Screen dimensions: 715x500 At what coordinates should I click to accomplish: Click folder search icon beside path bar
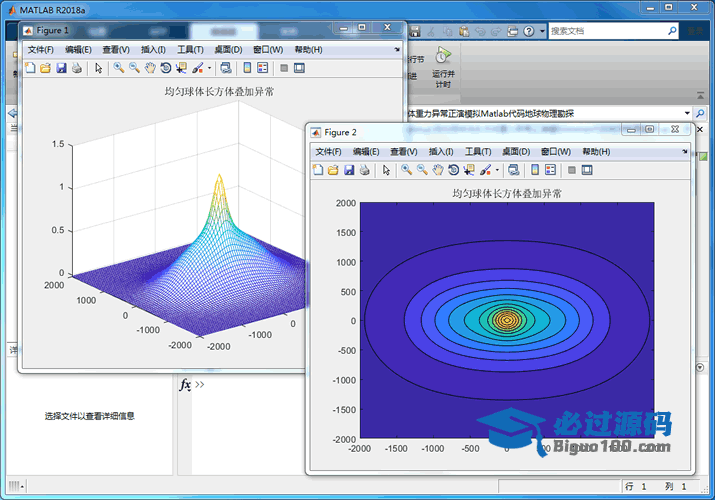[700, 113]
